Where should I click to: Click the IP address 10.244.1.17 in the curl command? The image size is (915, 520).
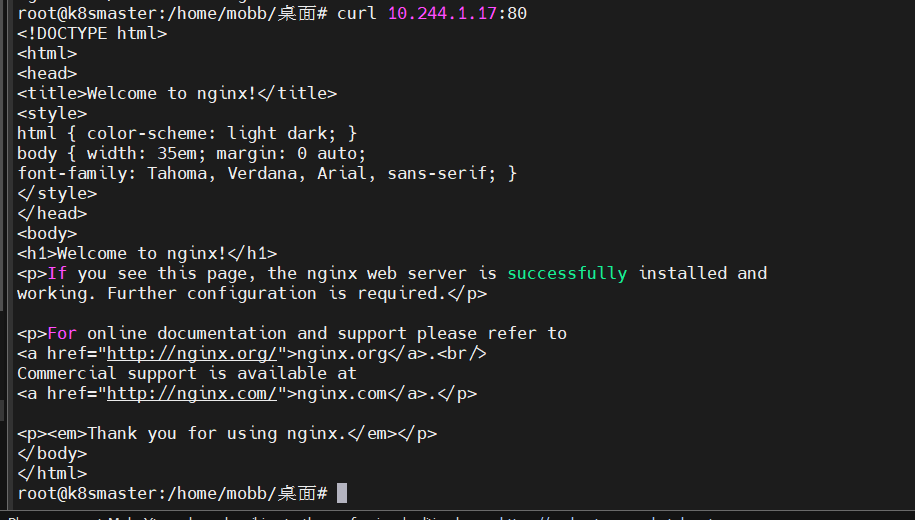coord(442,13)
